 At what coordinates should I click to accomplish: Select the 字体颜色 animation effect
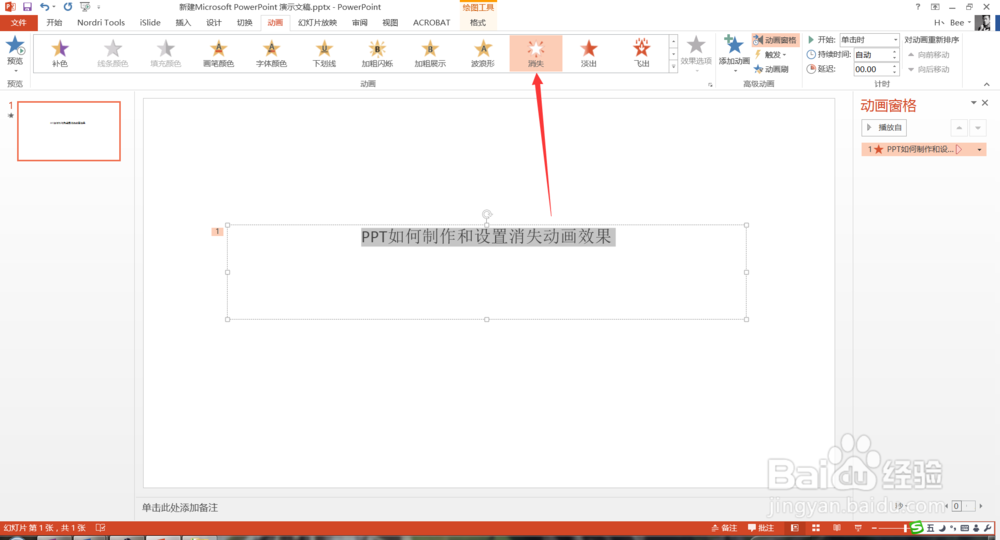coord(271,53)
